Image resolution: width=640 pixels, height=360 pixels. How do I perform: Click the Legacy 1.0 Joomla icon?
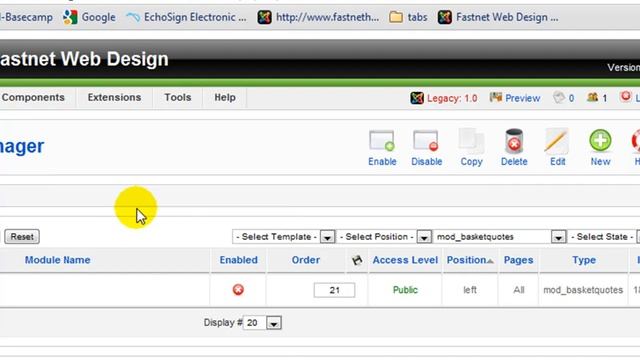tap(417, 98)
